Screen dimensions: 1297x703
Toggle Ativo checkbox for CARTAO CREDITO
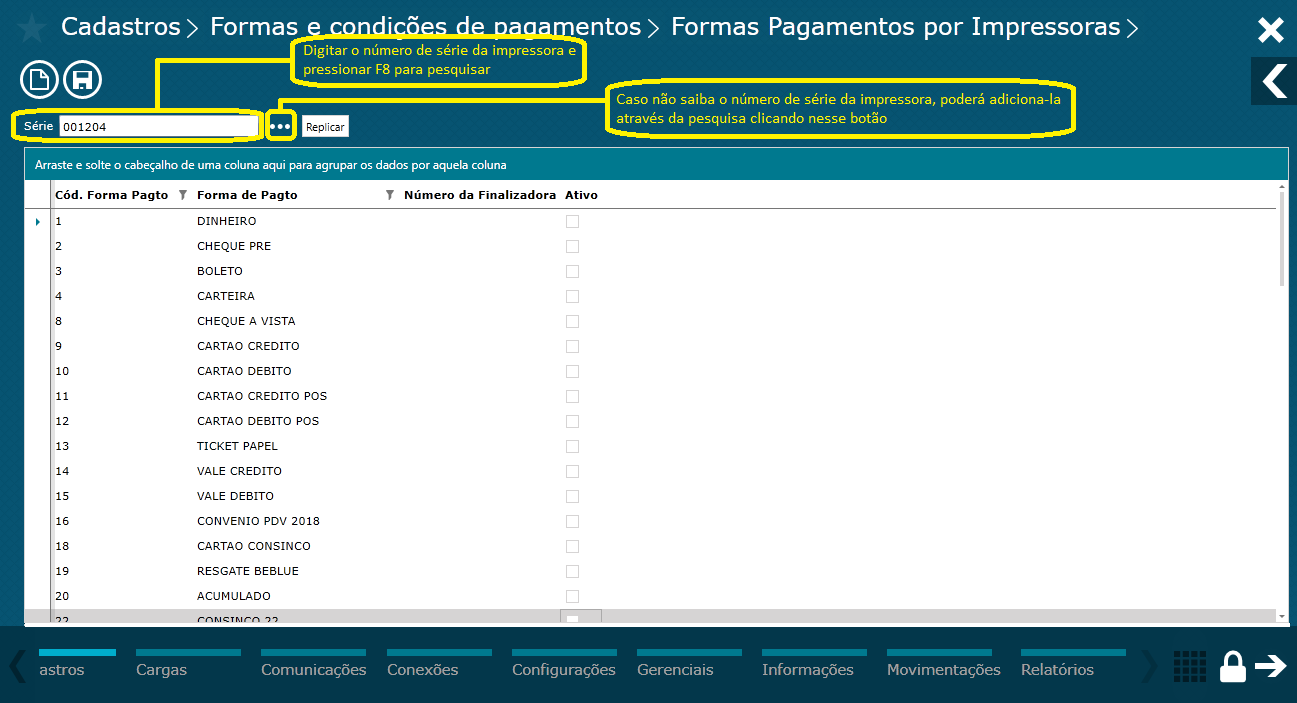pyautogui.click(x=572, y=346)
